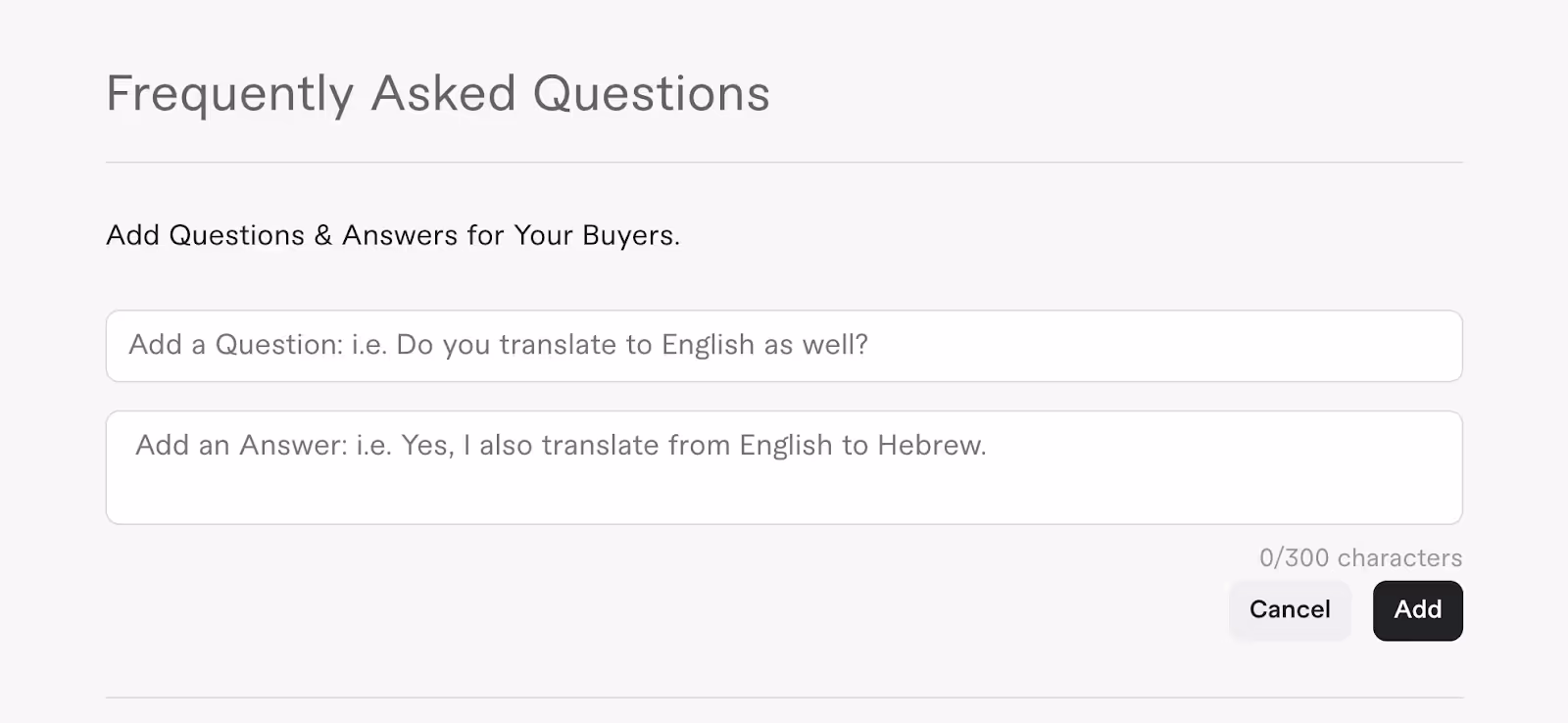Click the Frequently Asked Questions heading

438,94
